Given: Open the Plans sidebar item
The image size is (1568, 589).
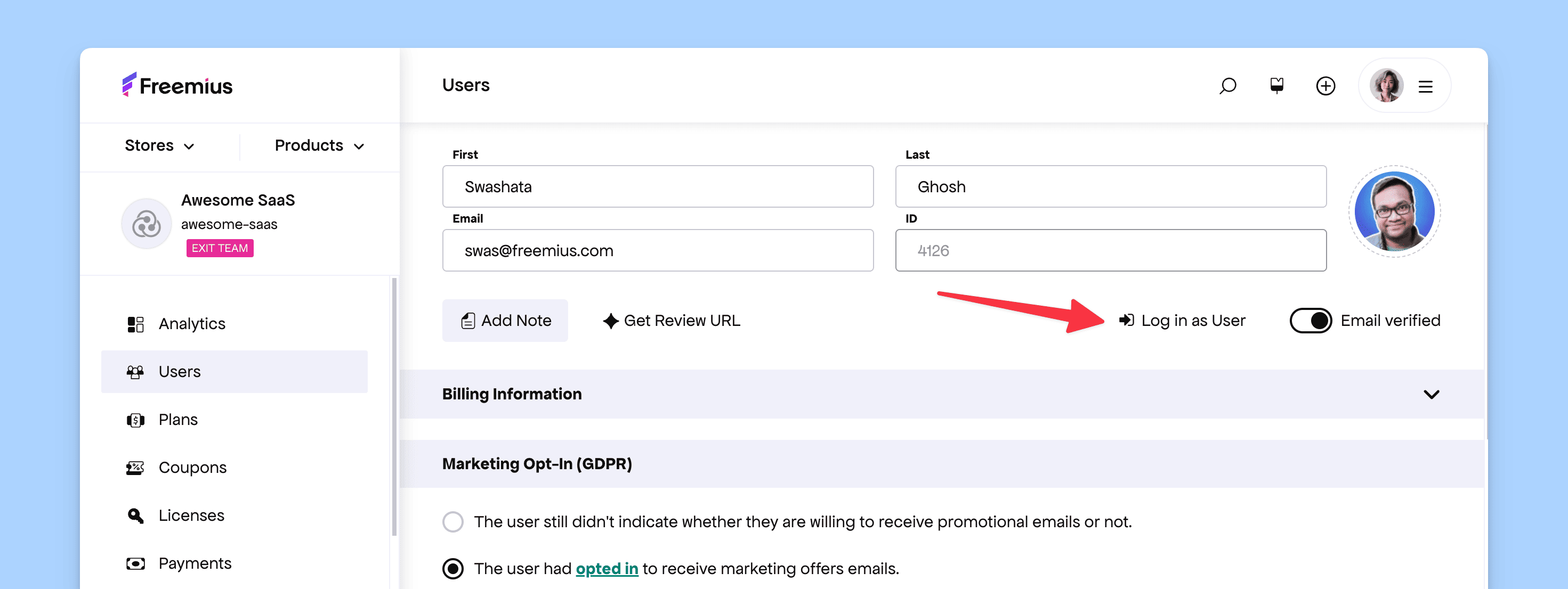Looking at the screenshot, I should click(x=235, y=420).
